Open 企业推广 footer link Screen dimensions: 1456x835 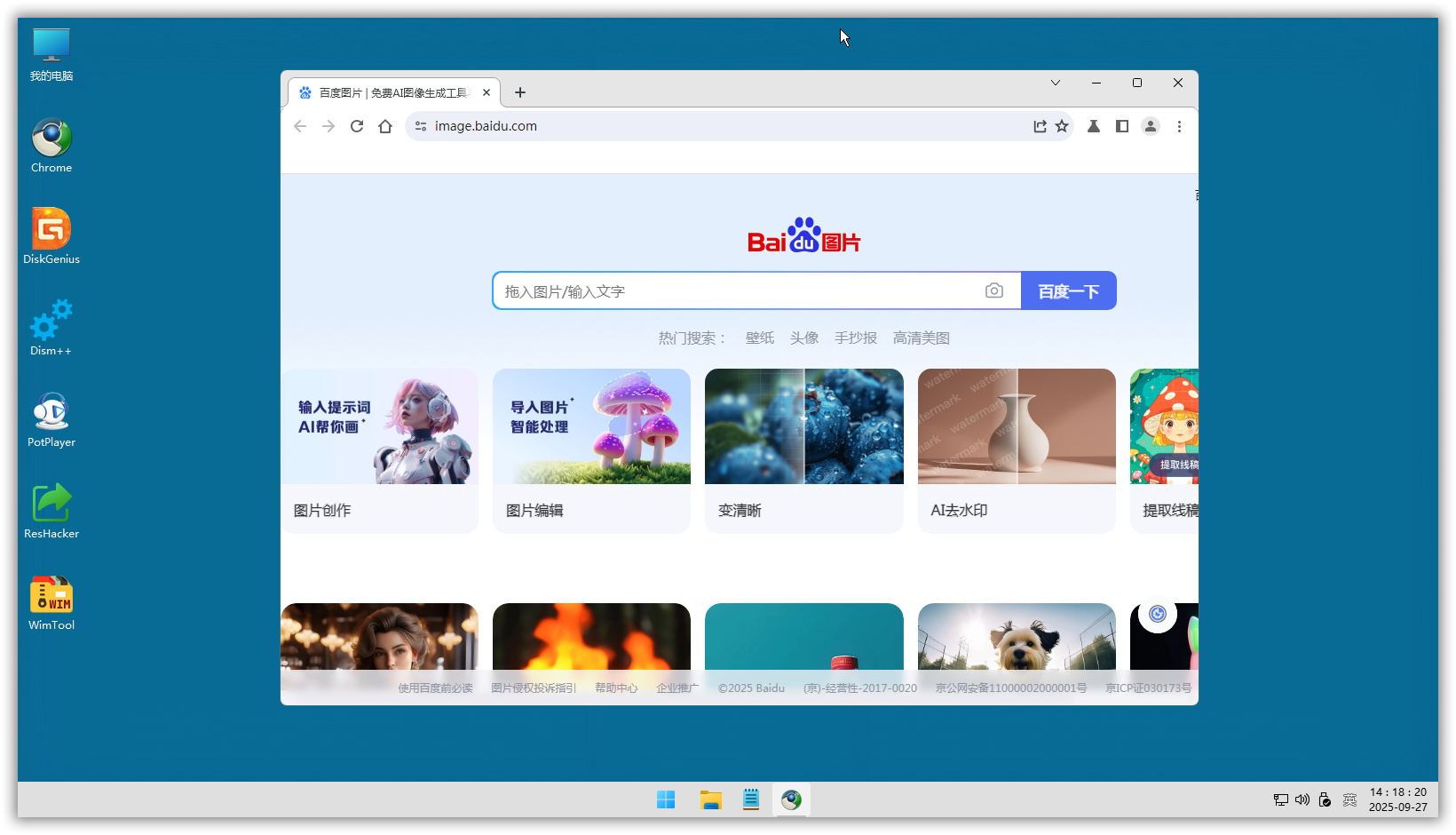(677, 688)
